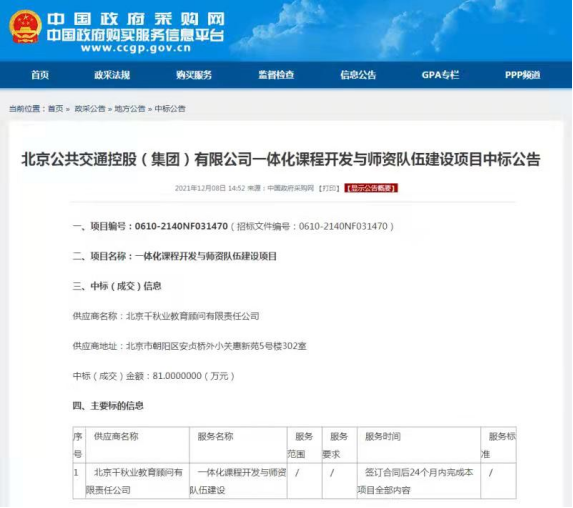Click the national emblem logo
The image size is (573, 508).
(x=25, y=27)
